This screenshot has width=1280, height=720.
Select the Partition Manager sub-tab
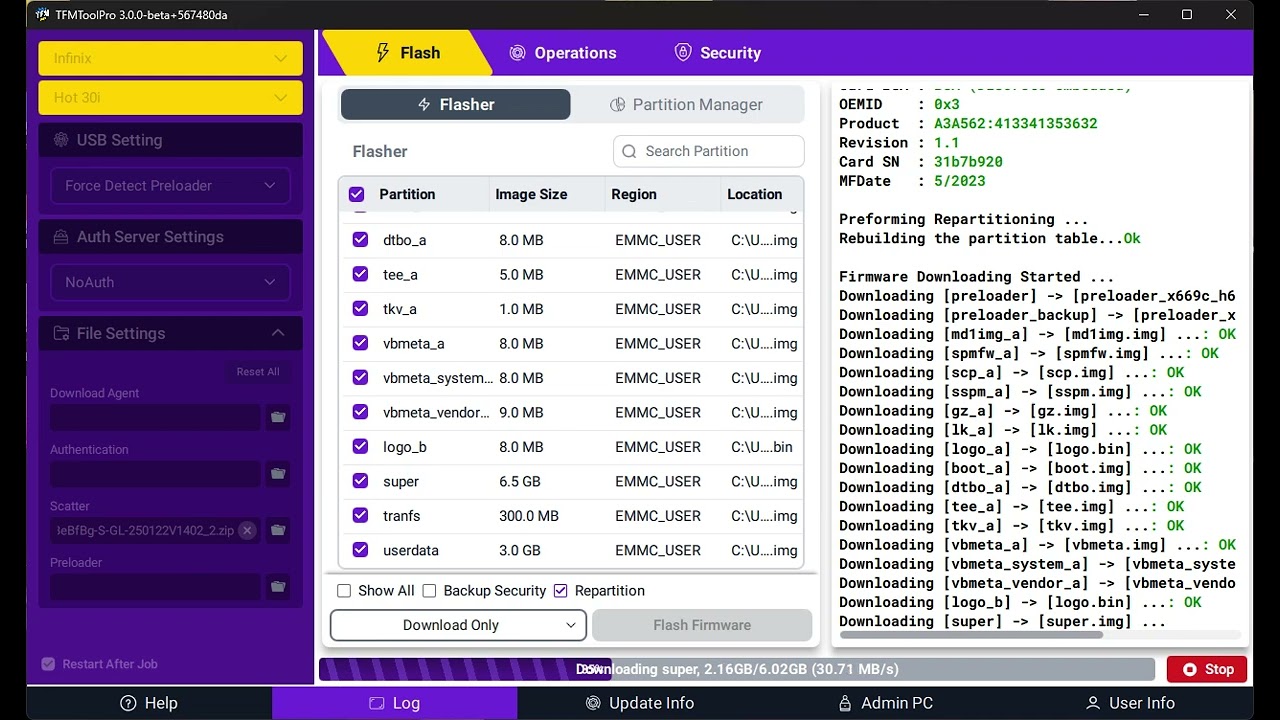pyautogui.click(x=687, y=104)
